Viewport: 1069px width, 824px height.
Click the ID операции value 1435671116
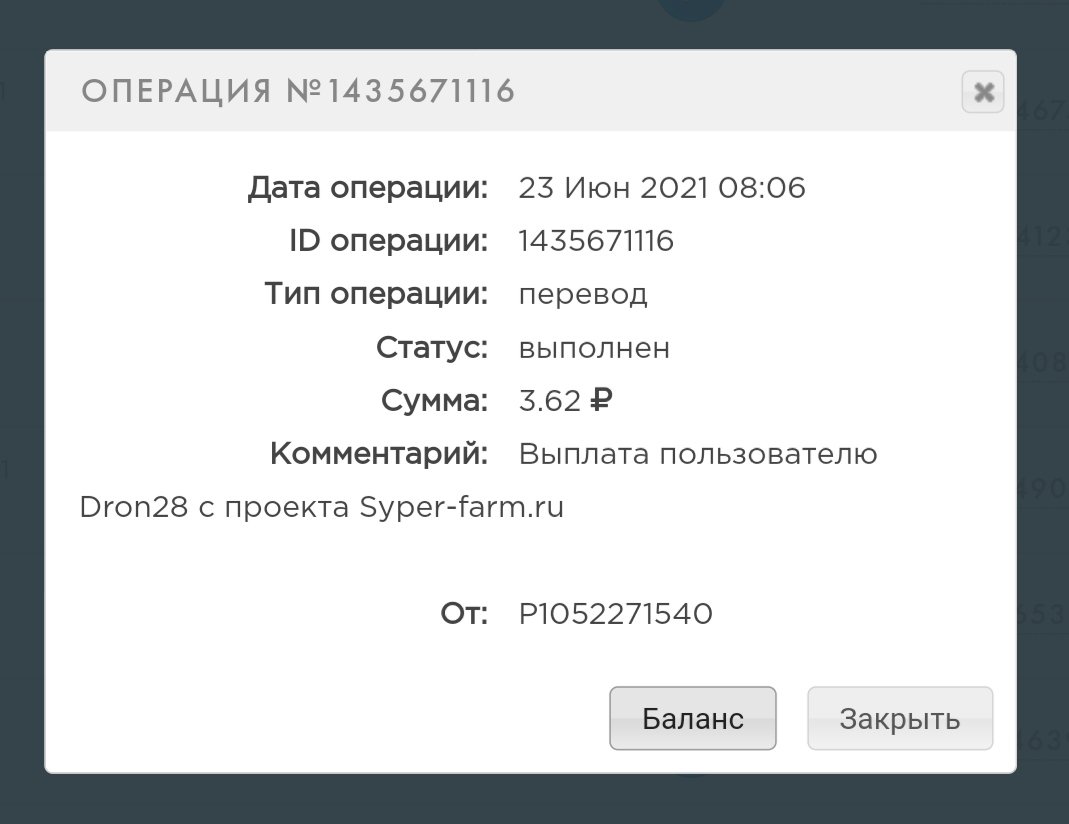point(596,241)
